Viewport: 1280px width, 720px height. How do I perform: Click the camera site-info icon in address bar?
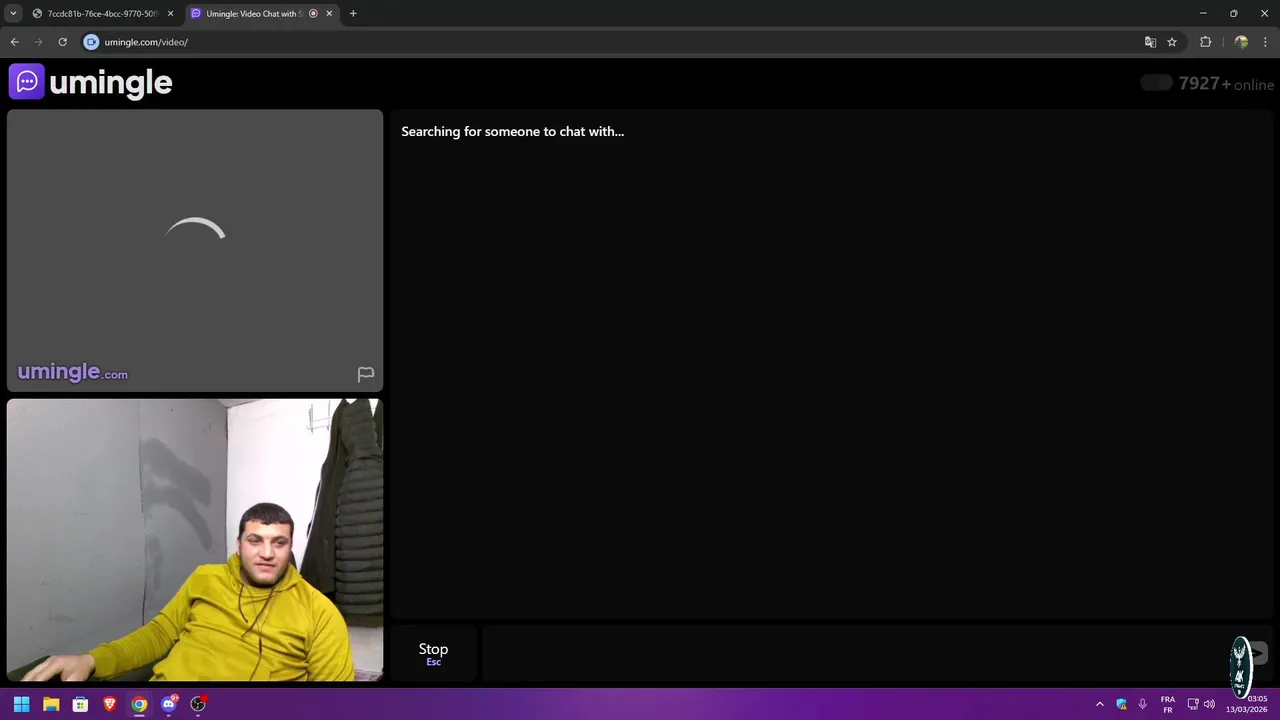coord(91,42)
